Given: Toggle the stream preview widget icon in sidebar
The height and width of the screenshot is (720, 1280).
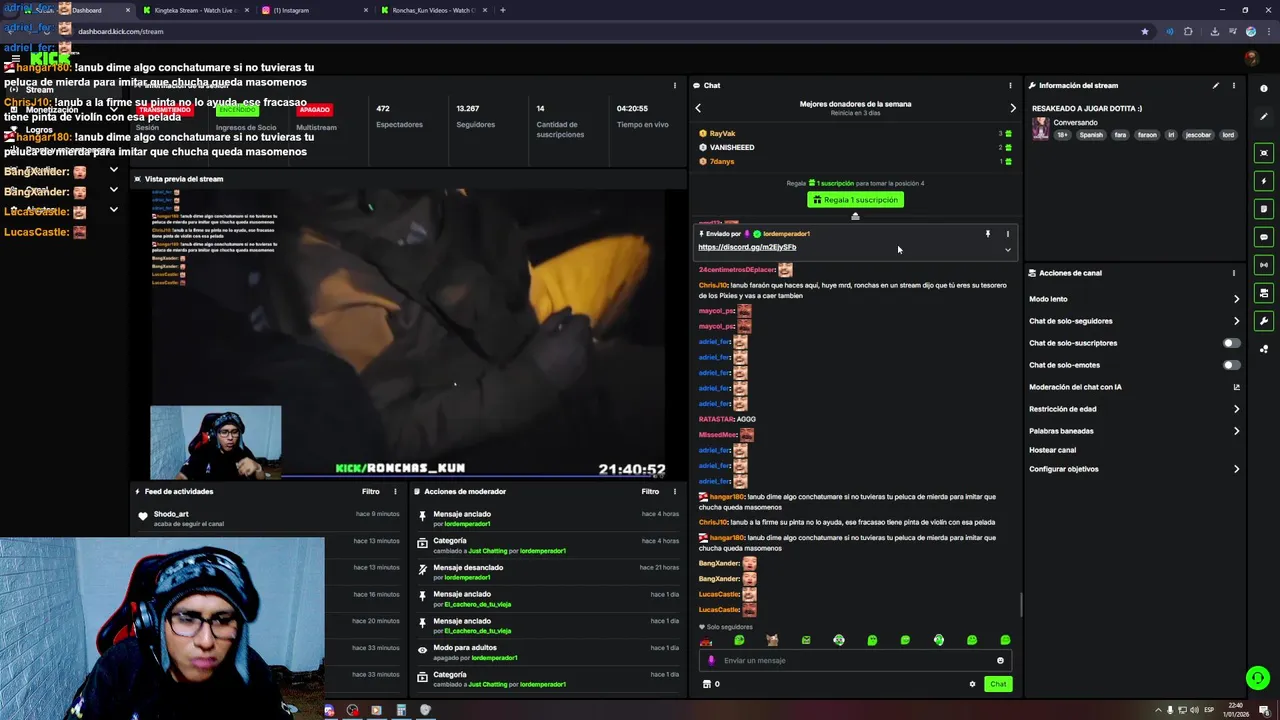Looking at the screenshot, I should [1264, 153].
